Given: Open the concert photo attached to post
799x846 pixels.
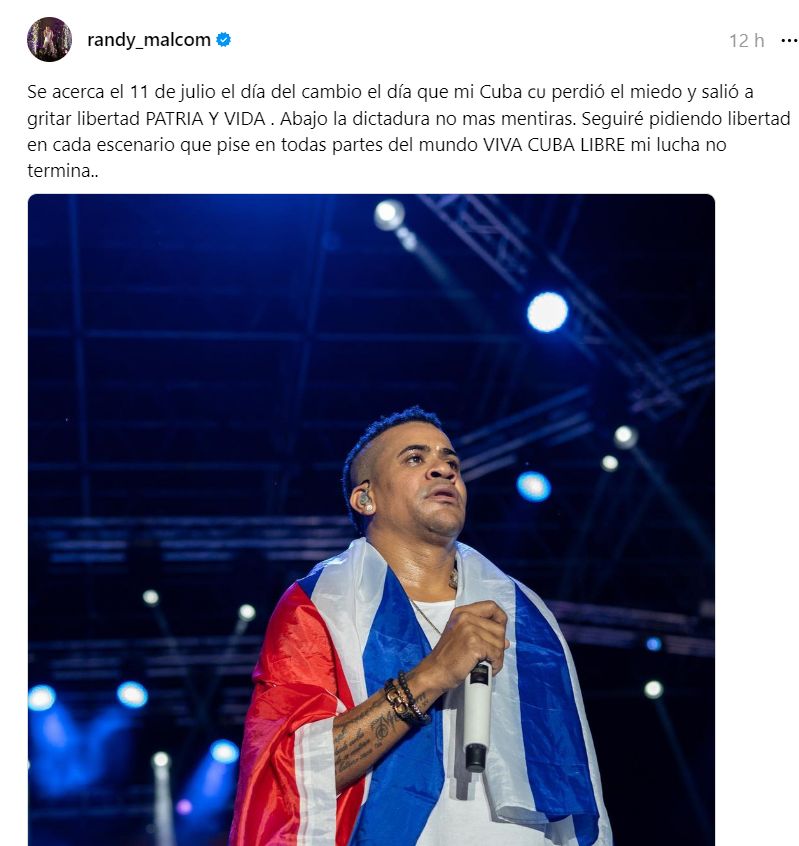Looking at the screenshot, I should point(371,520).
